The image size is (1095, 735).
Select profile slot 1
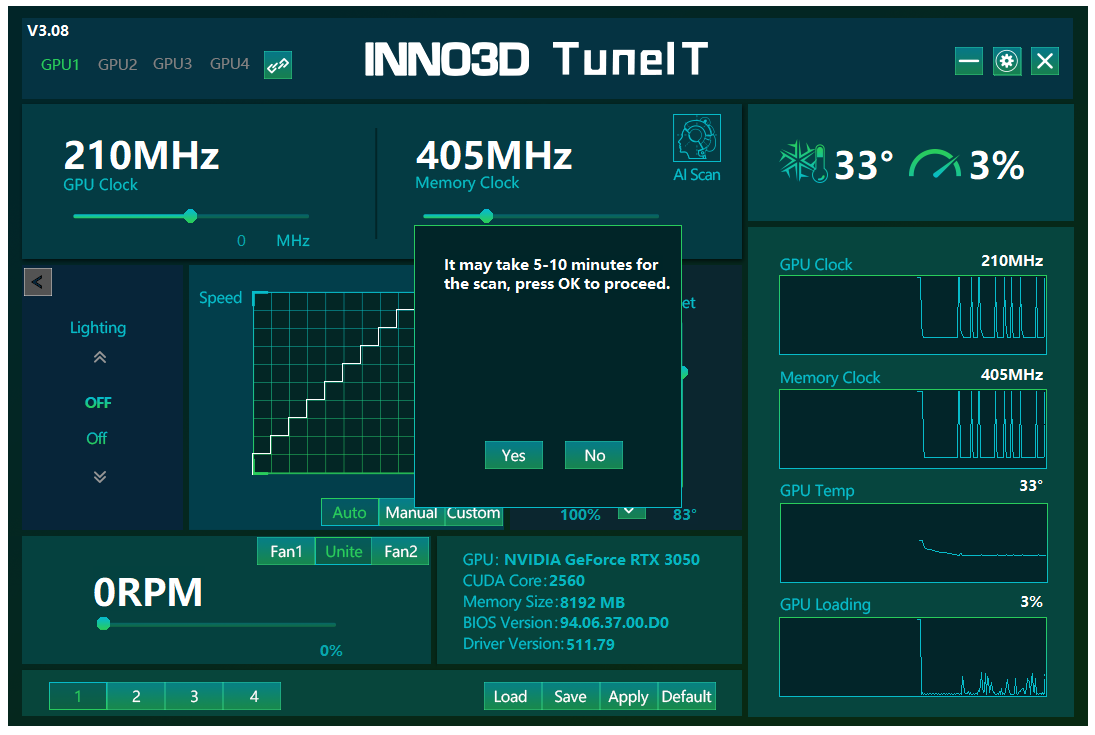(x=78, y=696)
